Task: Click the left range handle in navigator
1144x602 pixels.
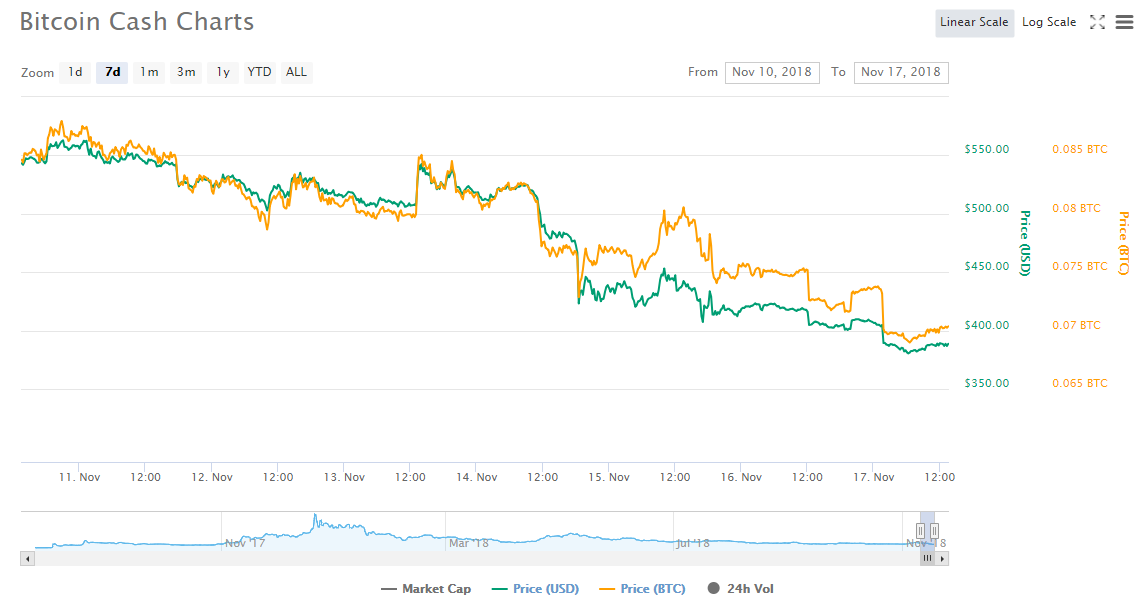Action: point(920,530)
